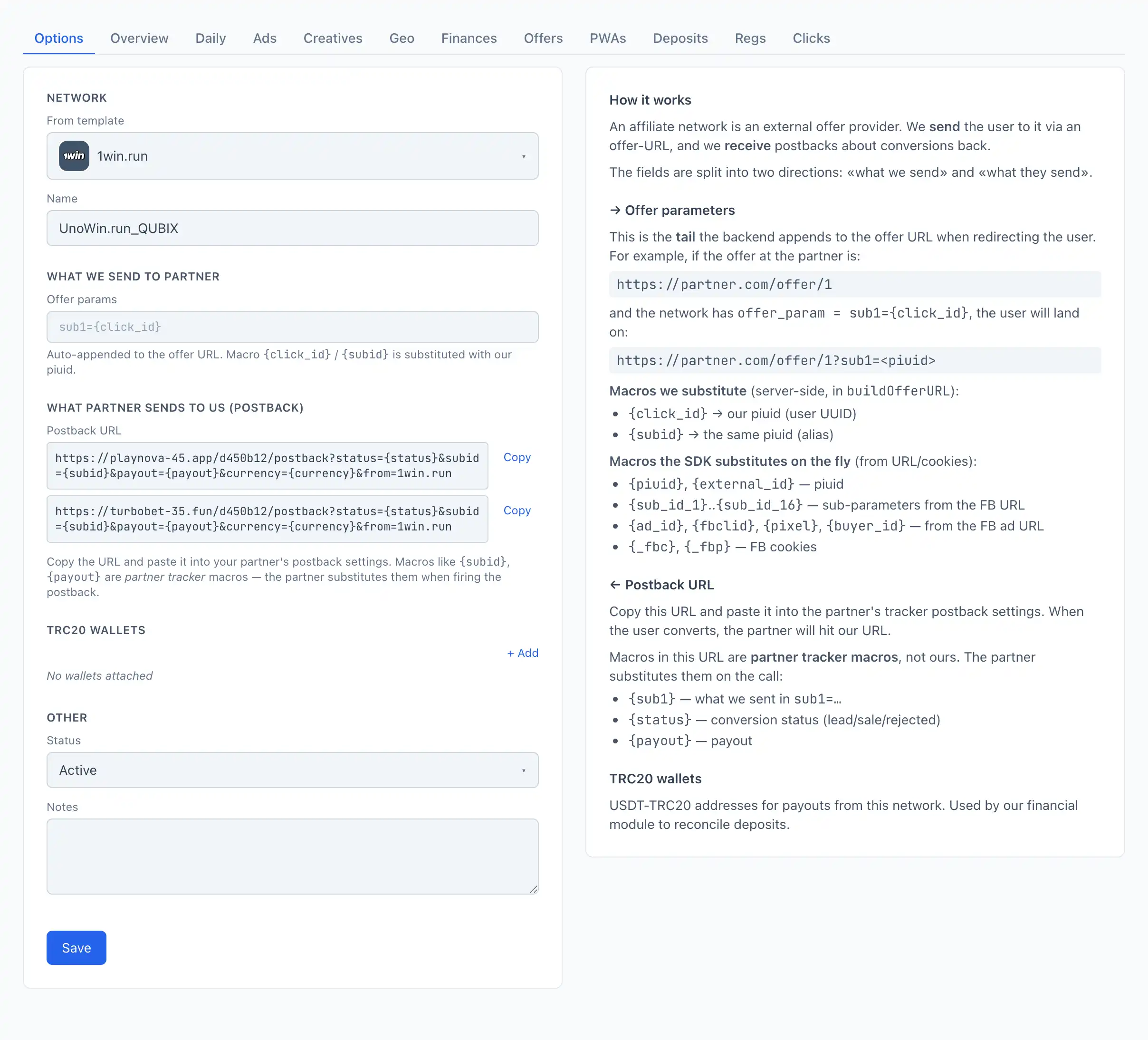Open the Daily tab
The image size is (1148, 1040).
(x=210, y=38)
